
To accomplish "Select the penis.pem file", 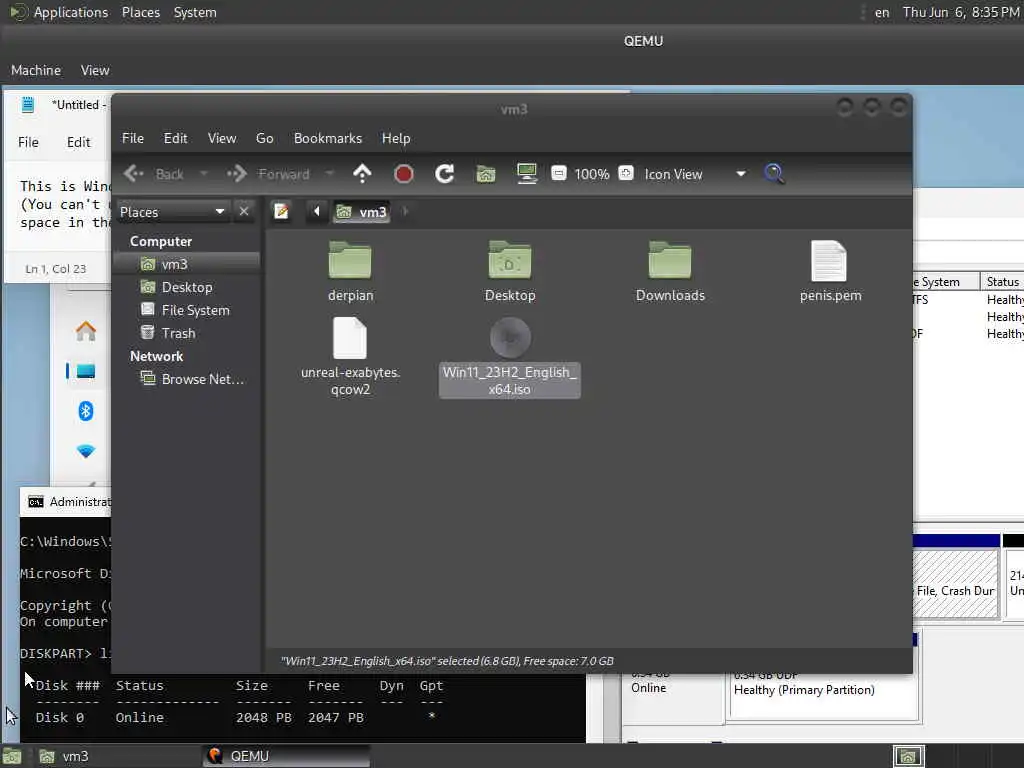I will [x=830, y=272].
